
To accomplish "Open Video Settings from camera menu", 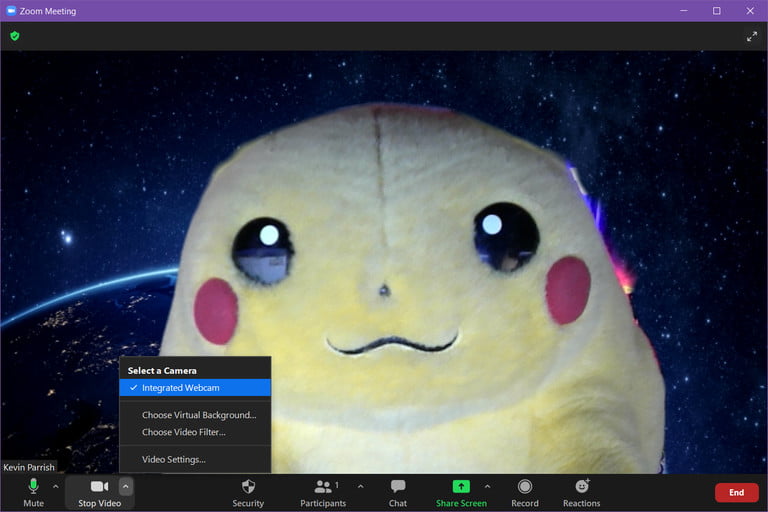I will (174, 460).
